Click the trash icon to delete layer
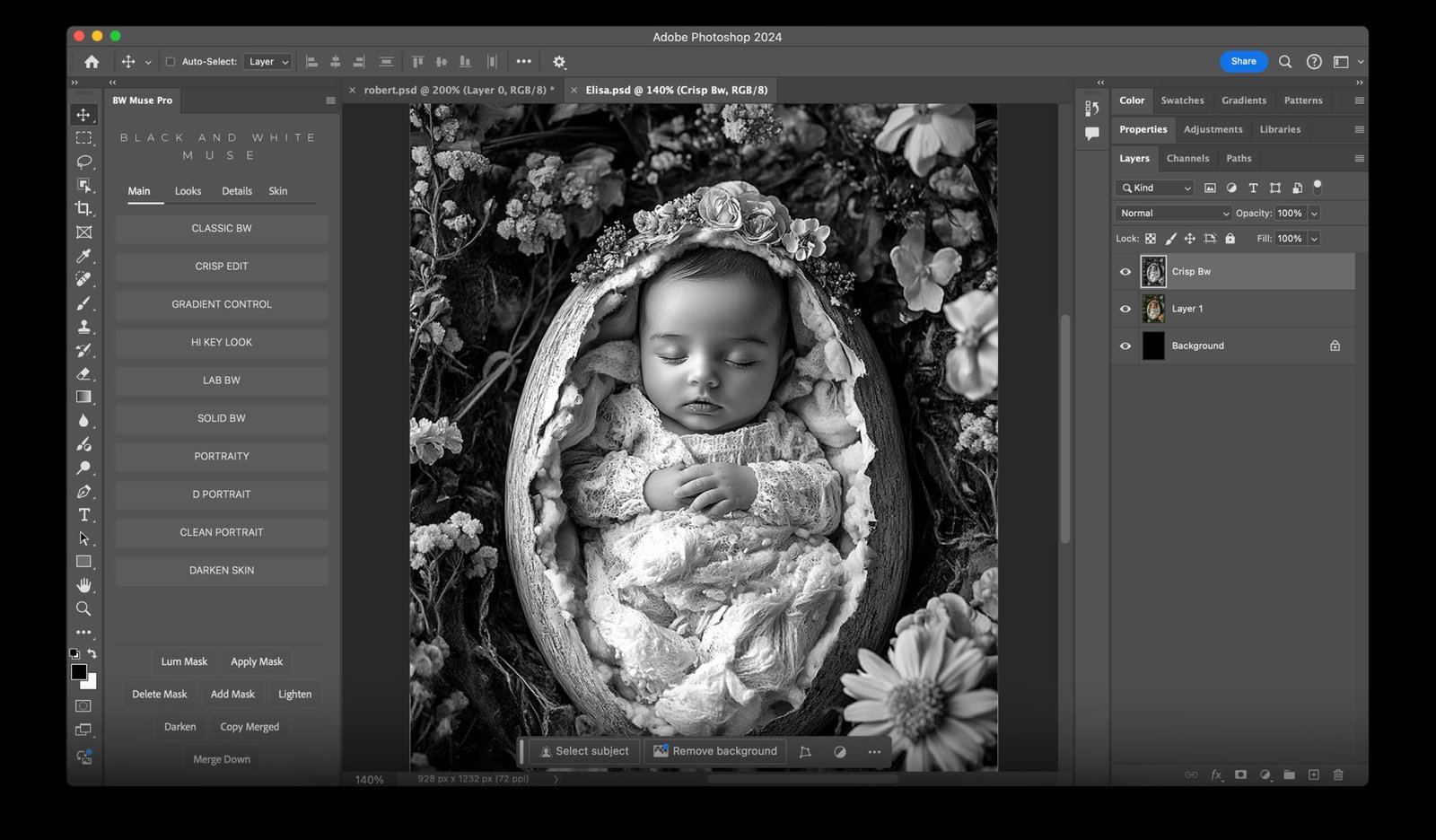 (x=1338, y=774)
